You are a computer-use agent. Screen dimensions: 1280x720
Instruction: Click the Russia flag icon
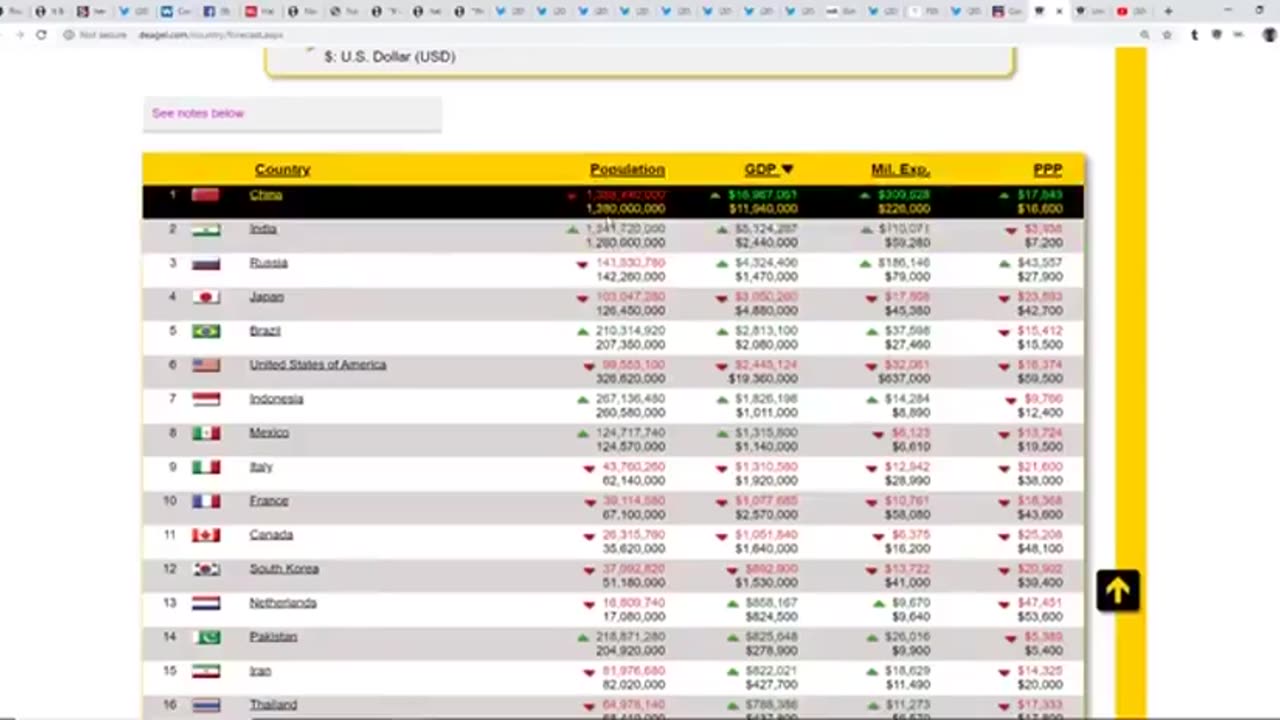206,263
